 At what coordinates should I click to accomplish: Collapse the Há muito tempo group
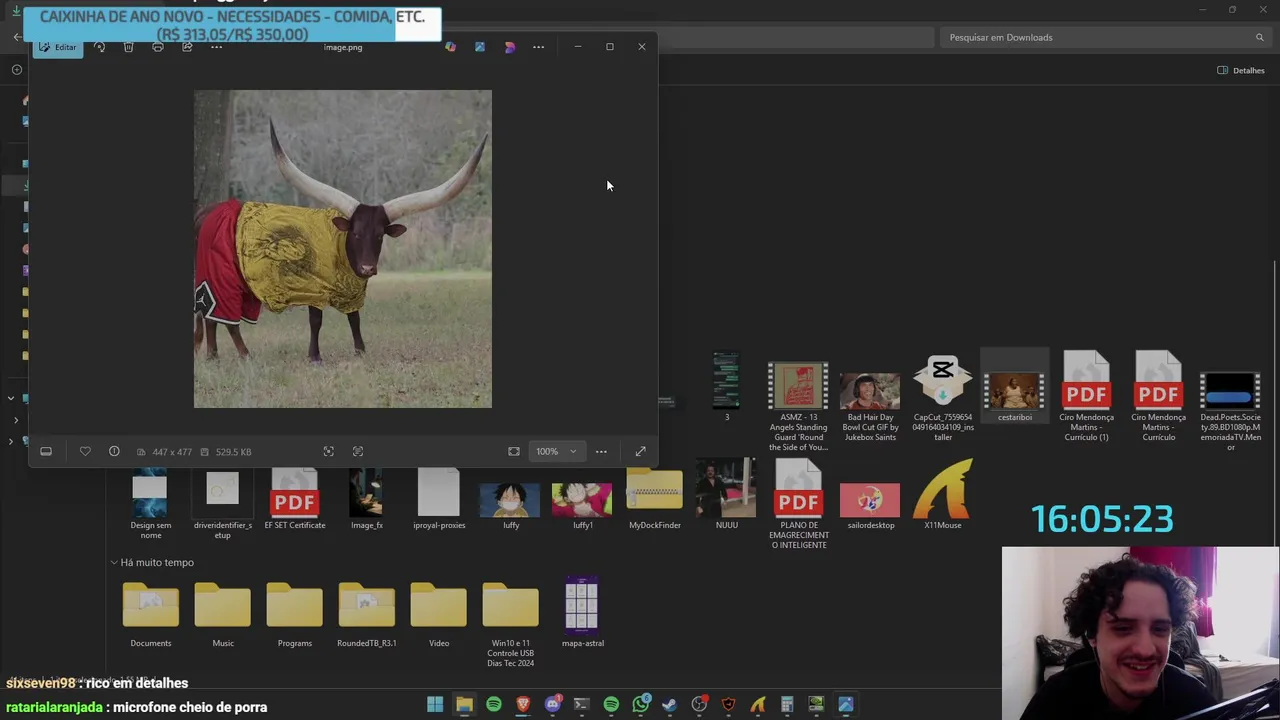coord(114,563)
